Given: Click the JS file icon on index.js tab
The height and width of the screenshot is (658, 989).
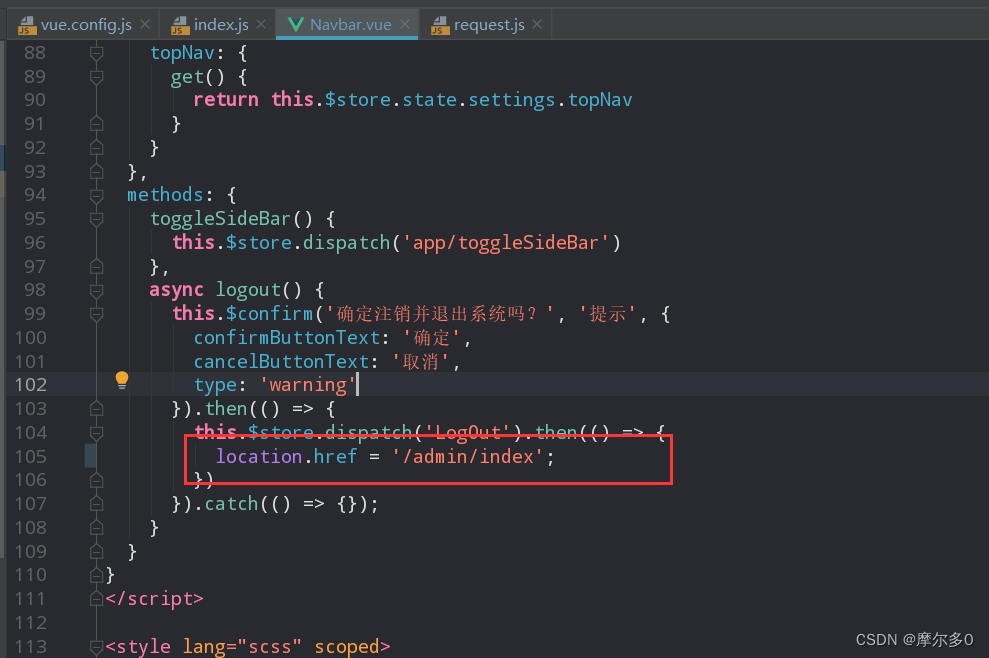Looking at the screenshot, I should pos(180,25).
